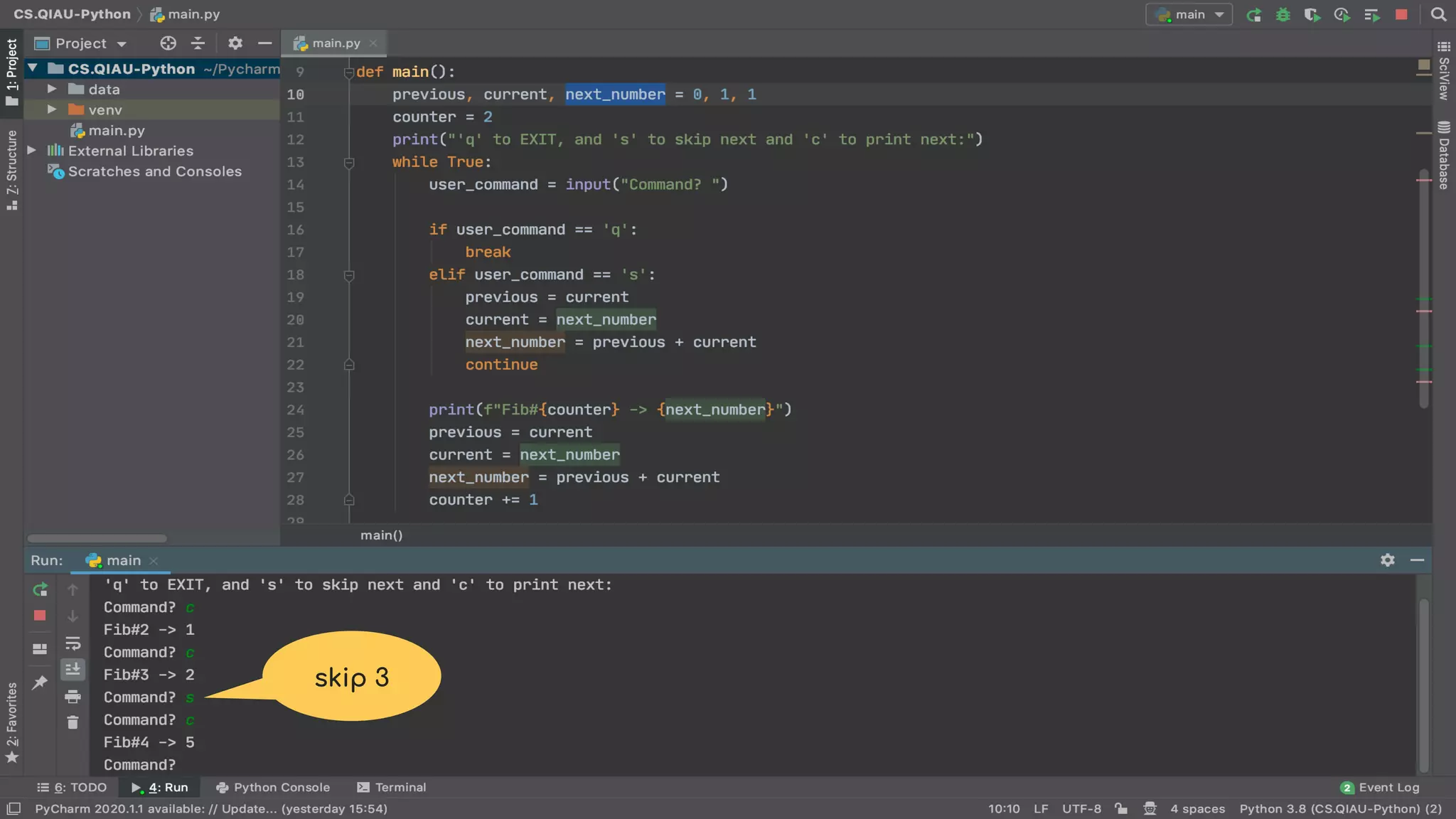Stop the running process with red square
The width and height of the screenshot is (1456, 819).
(x=1401, y=15)
